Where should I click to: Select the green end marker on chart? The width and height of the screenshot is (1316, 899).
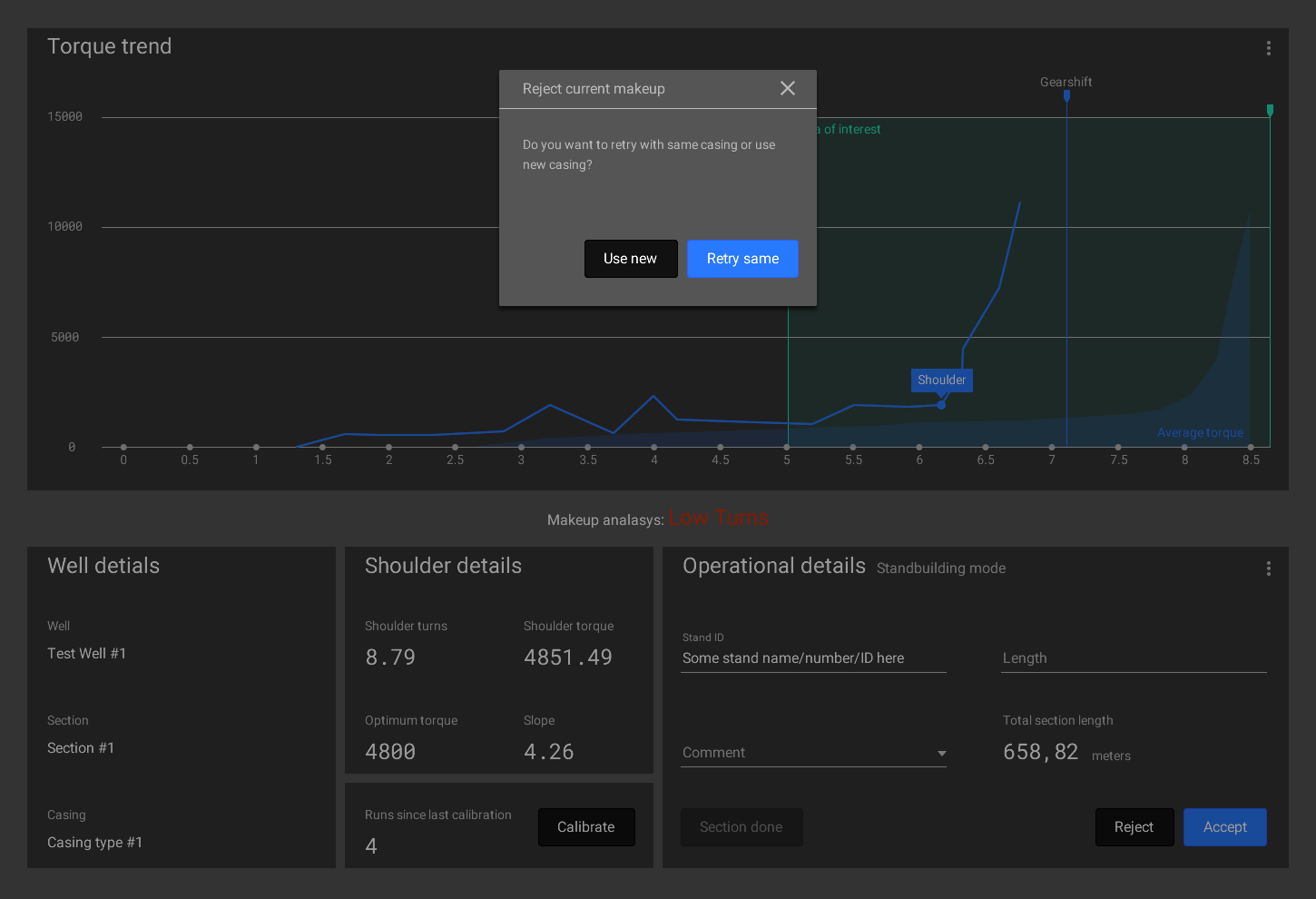(x=1270, y=110)
